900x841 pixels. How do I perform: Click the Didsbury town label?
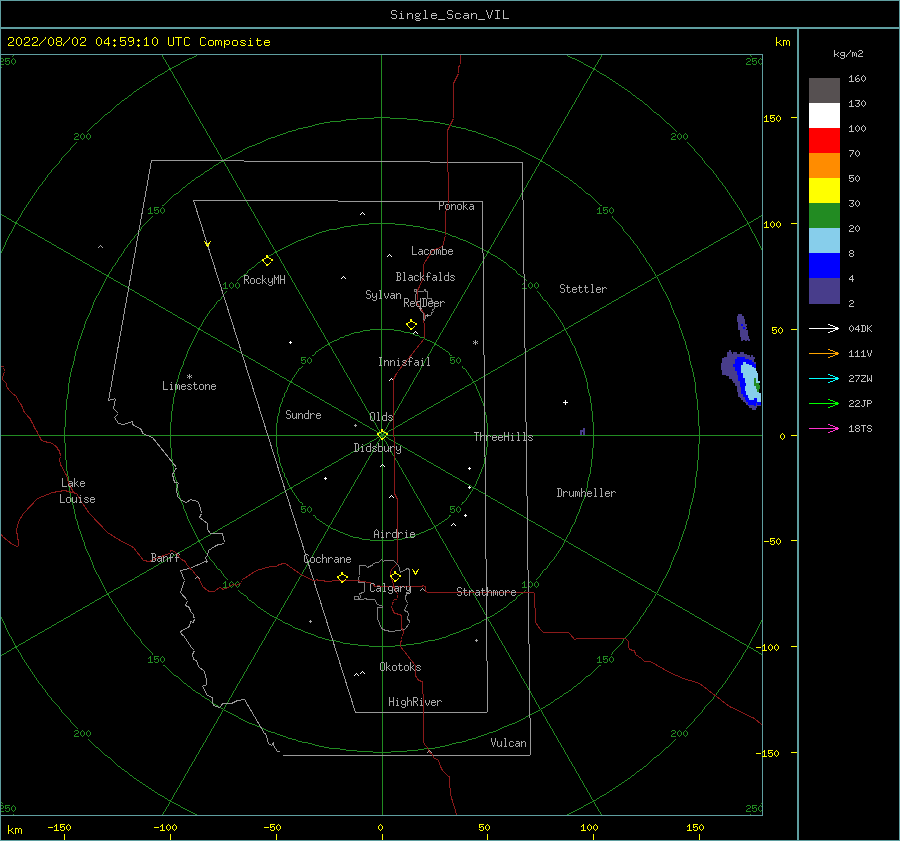(x=378, y=448)
